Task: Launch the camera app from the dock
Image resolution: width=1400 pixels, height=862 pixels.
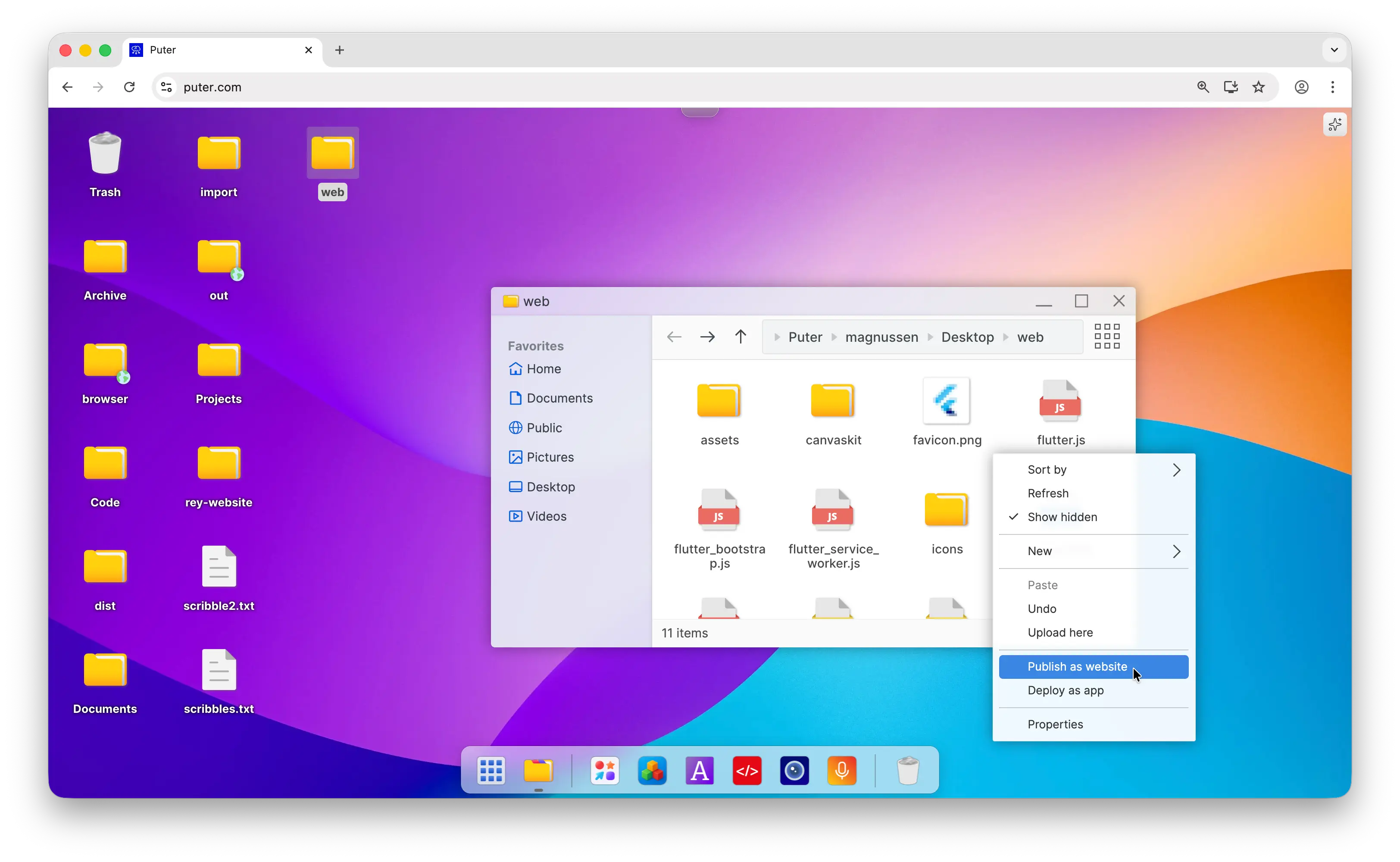Action: click(x=794, y=771)
